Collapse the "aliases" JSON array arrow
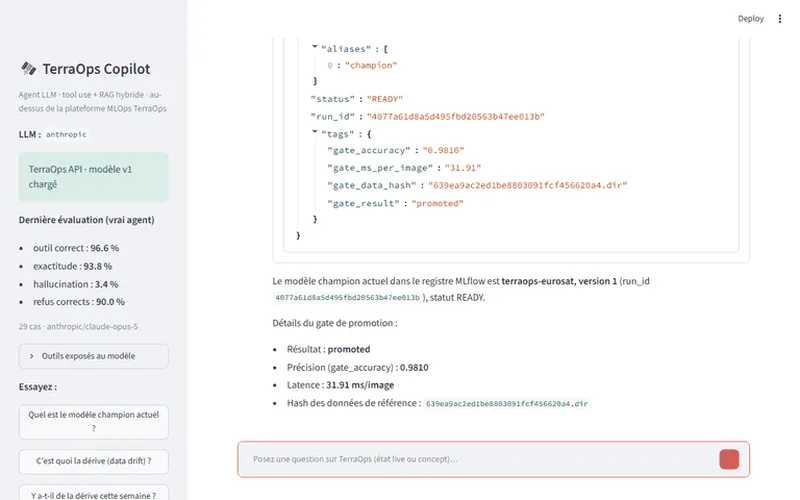Image resolution: width=800 pixels, height=500 pixels. click(315, 47)
